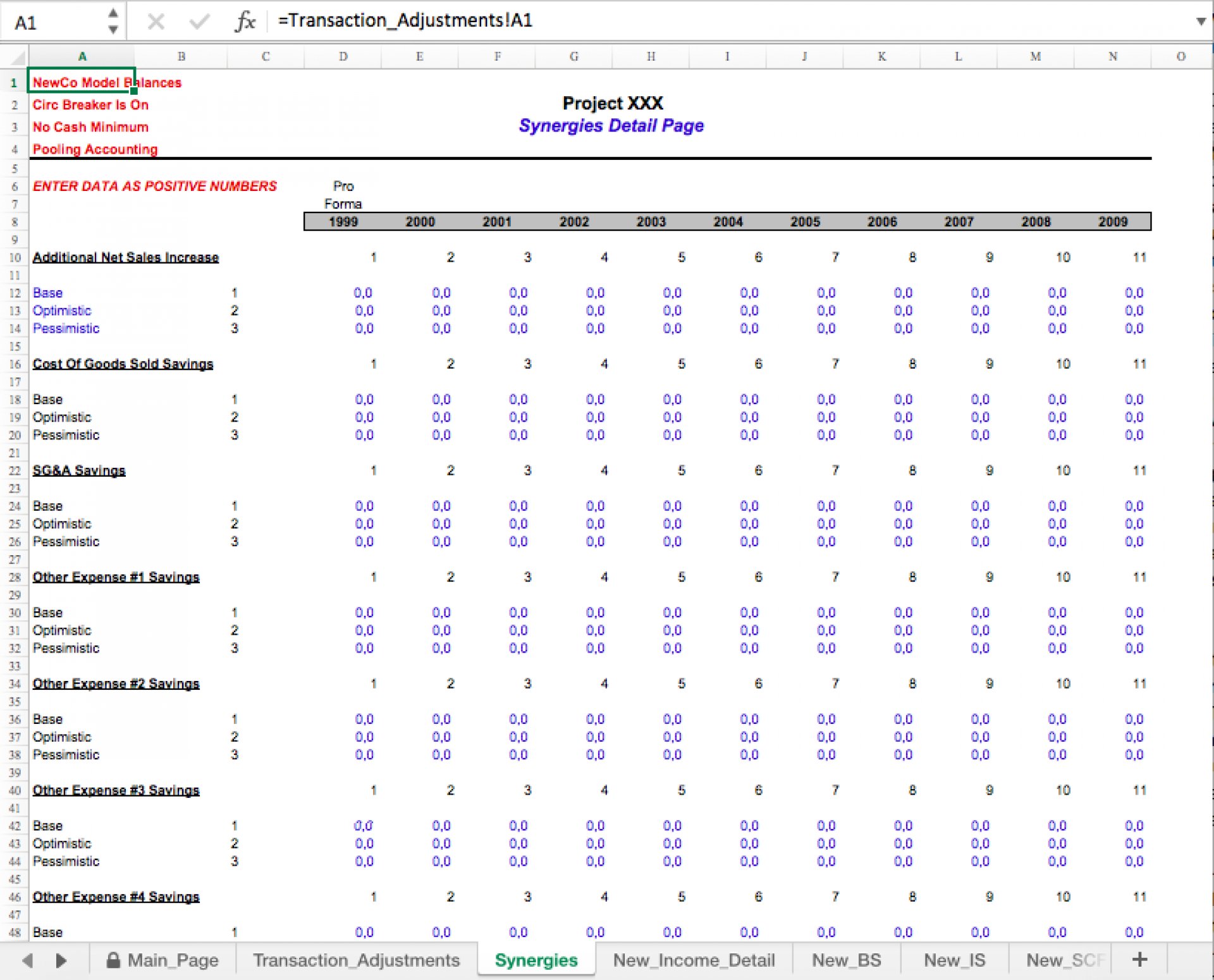This screenshot has width=1214, height=980.
Task: Click 'Additional Net Sales Increase' heading
Action: tap(125, 257)
